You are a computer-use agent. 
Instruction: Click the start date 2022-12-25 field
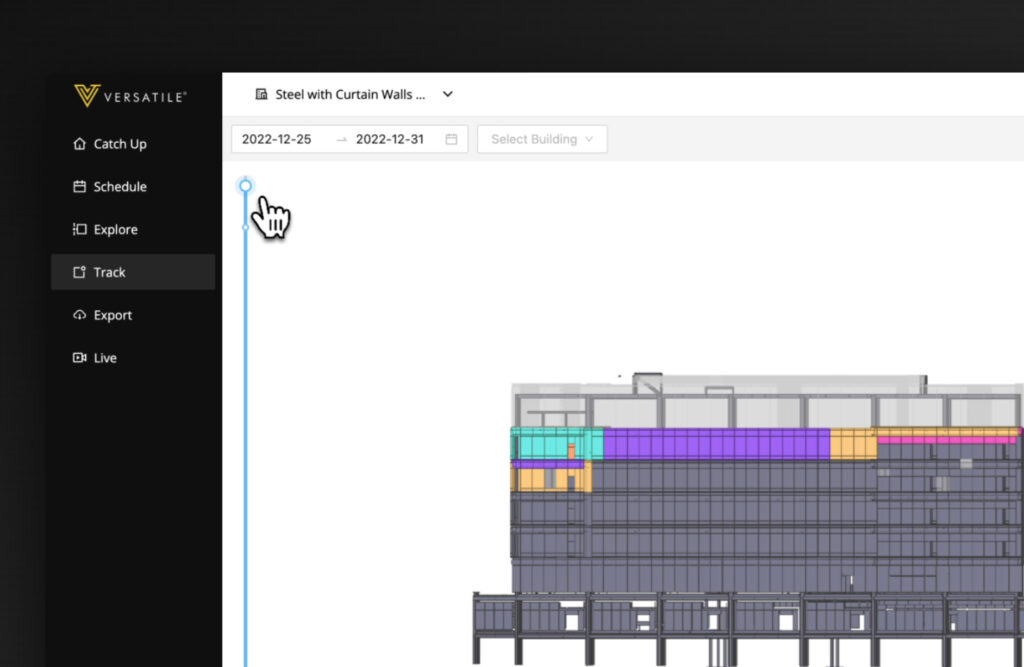(x=277, y=139)
